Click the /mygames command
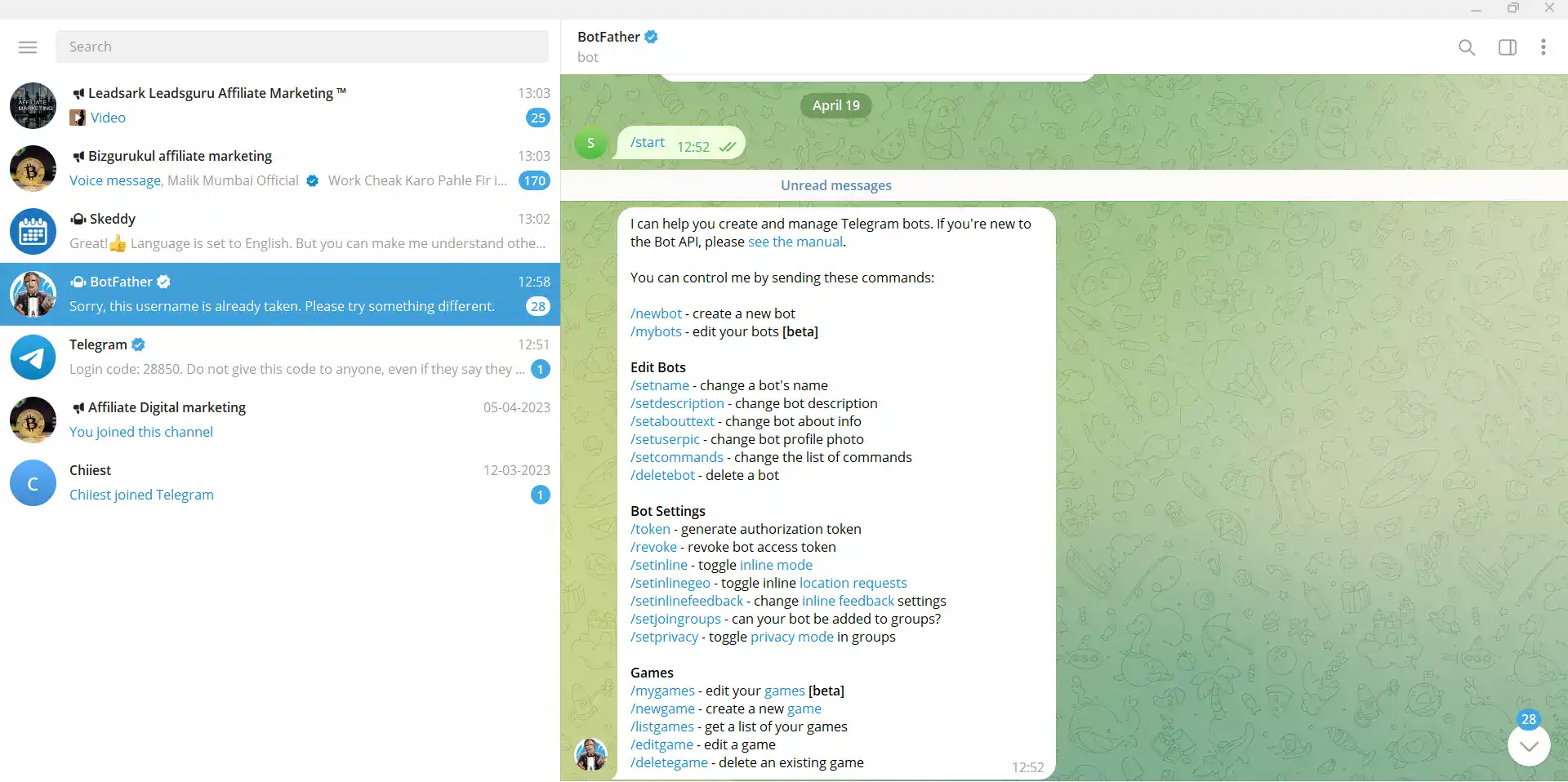The image size is (1568, 782). [x=662, y=691]
